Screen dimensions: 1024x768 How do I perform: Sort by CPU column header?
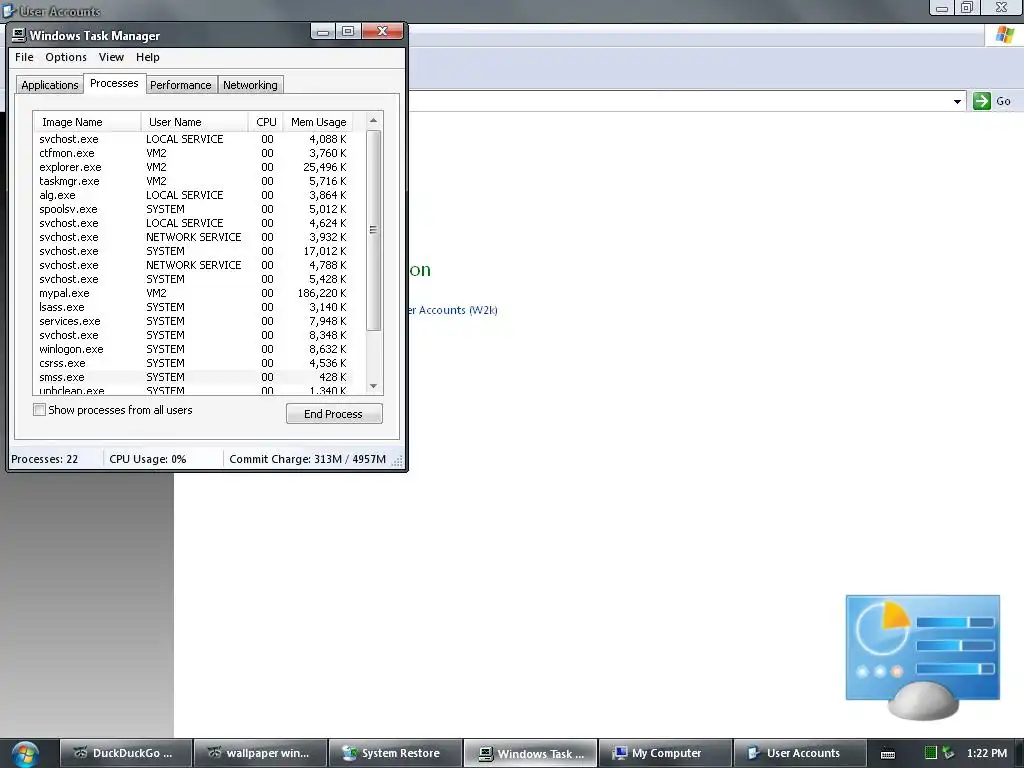pos(266,122)
